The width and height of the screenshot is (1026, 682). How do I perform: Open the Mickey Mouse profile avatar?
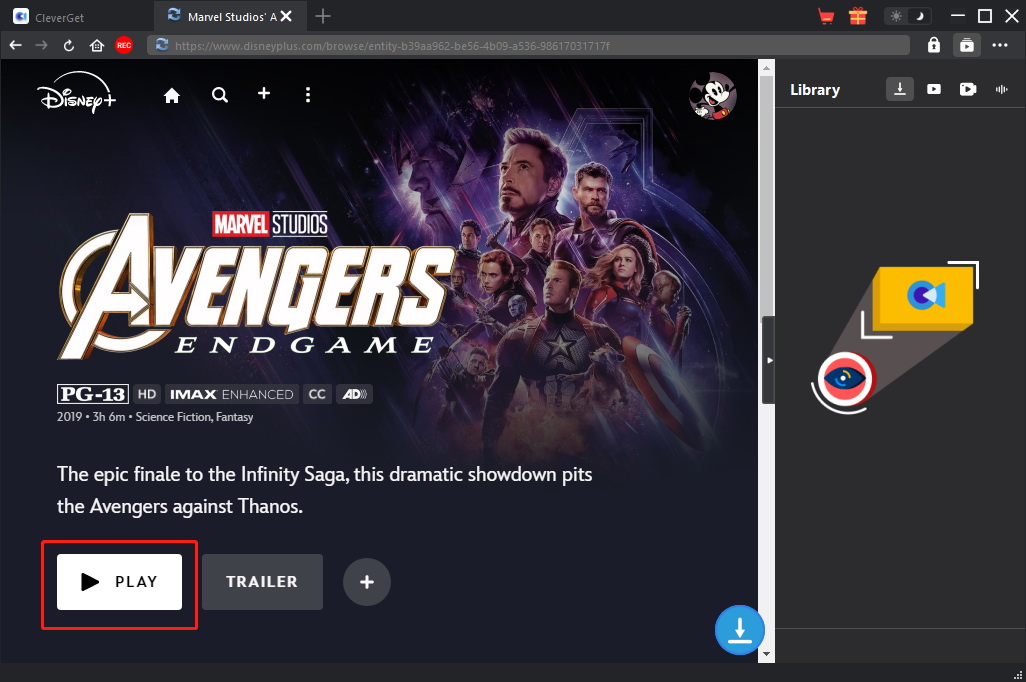click(x=712, y=96)
